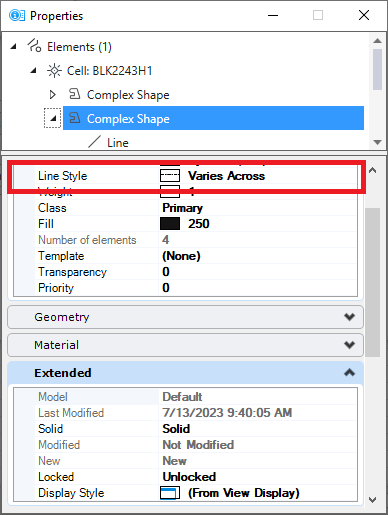The height and width of the screenshot is (515, 388).
Task: Collapse the selected Complex Shape node
Action: pyautogui.click(x=53, y=118)
